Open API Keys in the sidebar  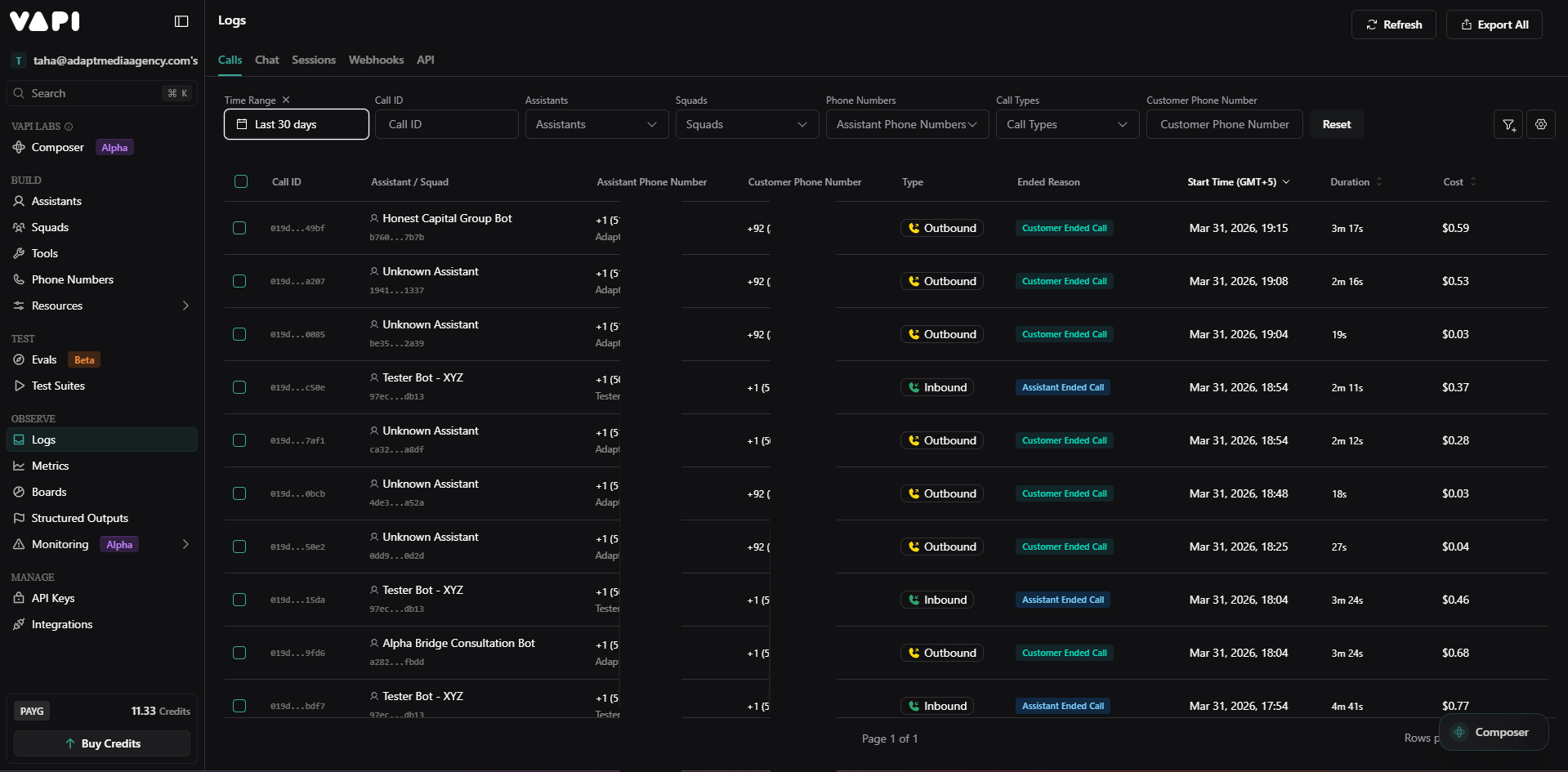(x=53, y=598)
